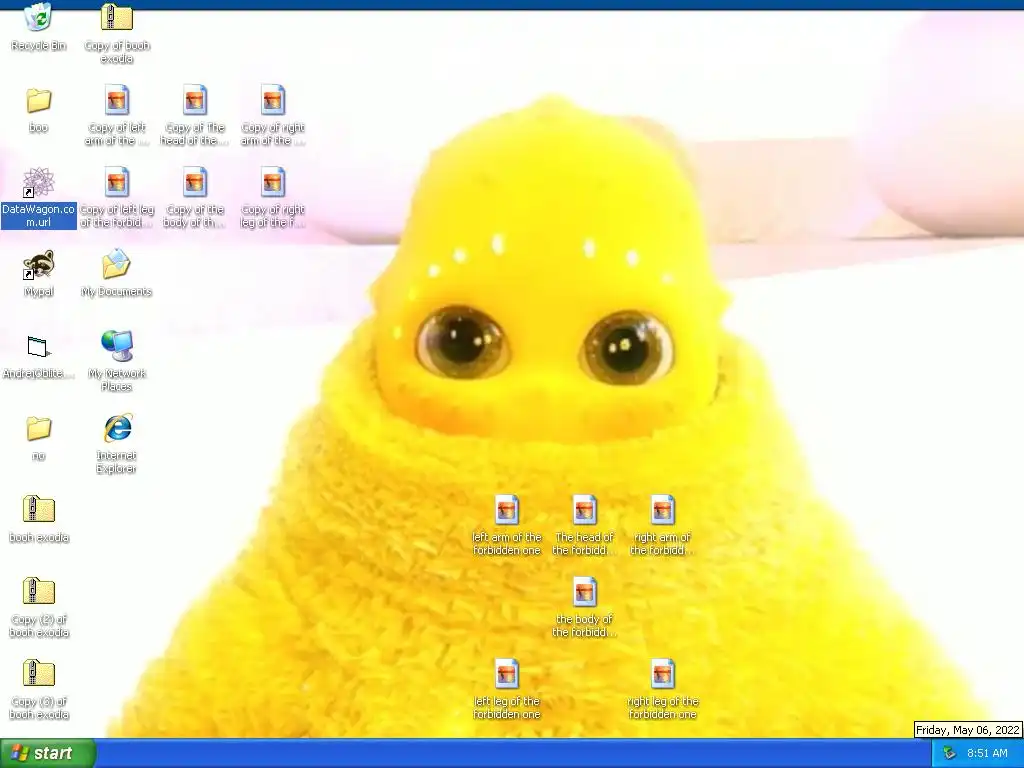Open the Windows start menu button

48,753
